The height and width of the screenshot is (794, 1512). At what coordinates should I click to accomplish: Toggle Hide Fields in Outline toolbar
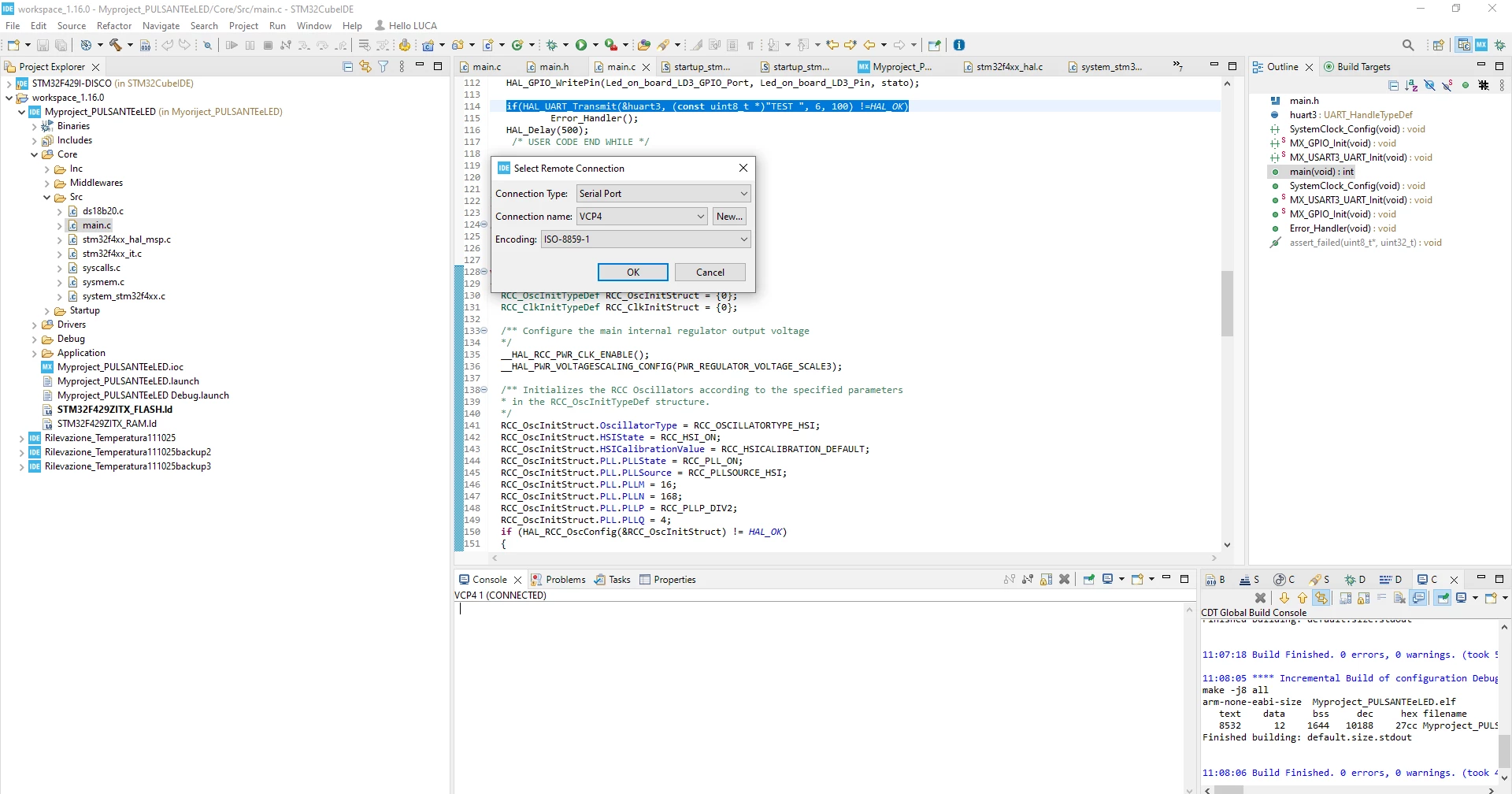pos(1429,85)
